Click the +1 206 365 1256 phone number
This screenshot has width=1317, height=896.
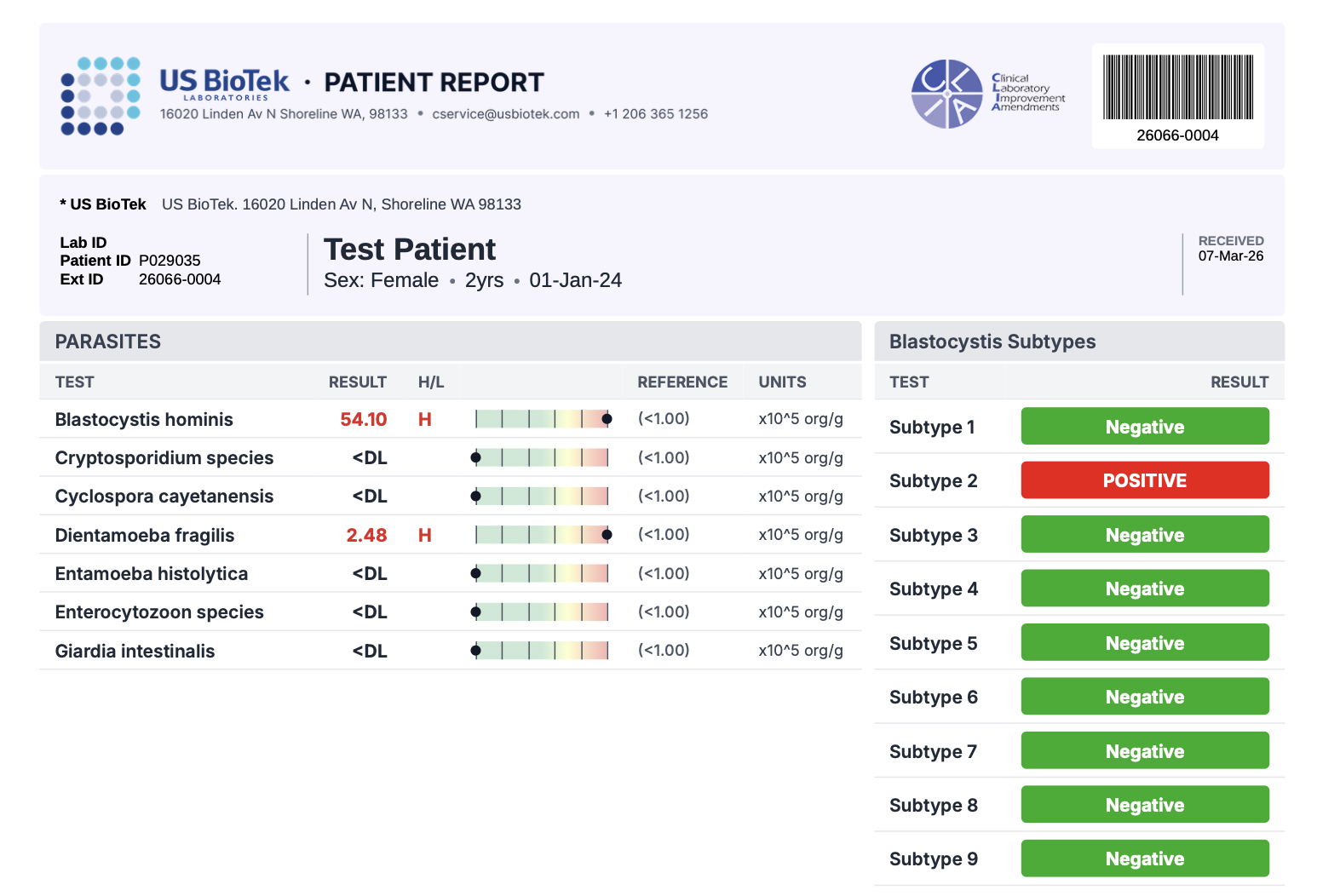tap(655, 114)
